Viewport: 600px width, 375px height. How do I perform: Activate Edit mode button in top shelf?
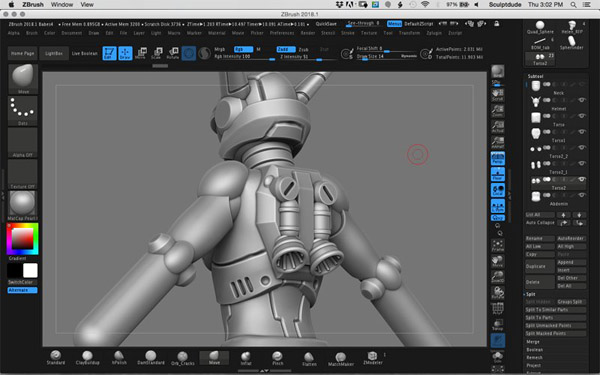tap(109, 53)
